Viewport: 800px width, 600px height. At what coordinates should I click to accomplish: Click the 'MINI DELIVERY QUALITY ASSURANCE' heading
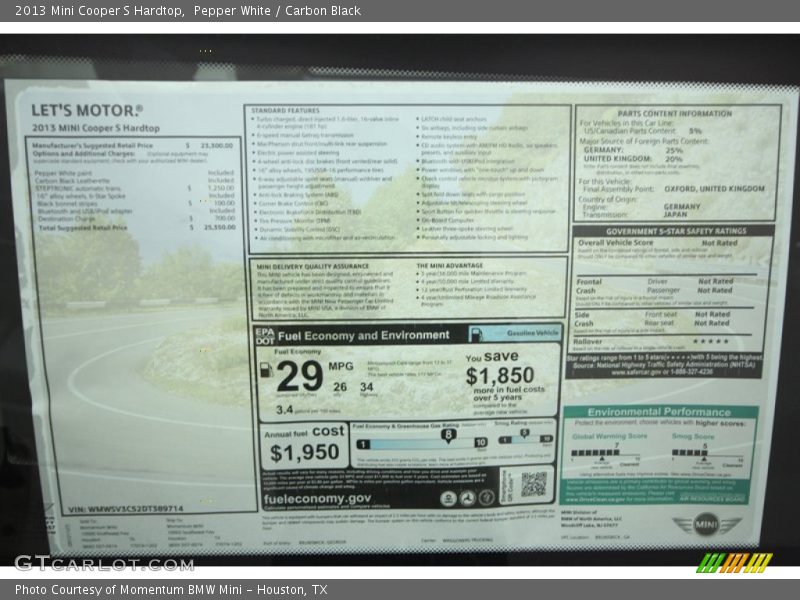312,266
